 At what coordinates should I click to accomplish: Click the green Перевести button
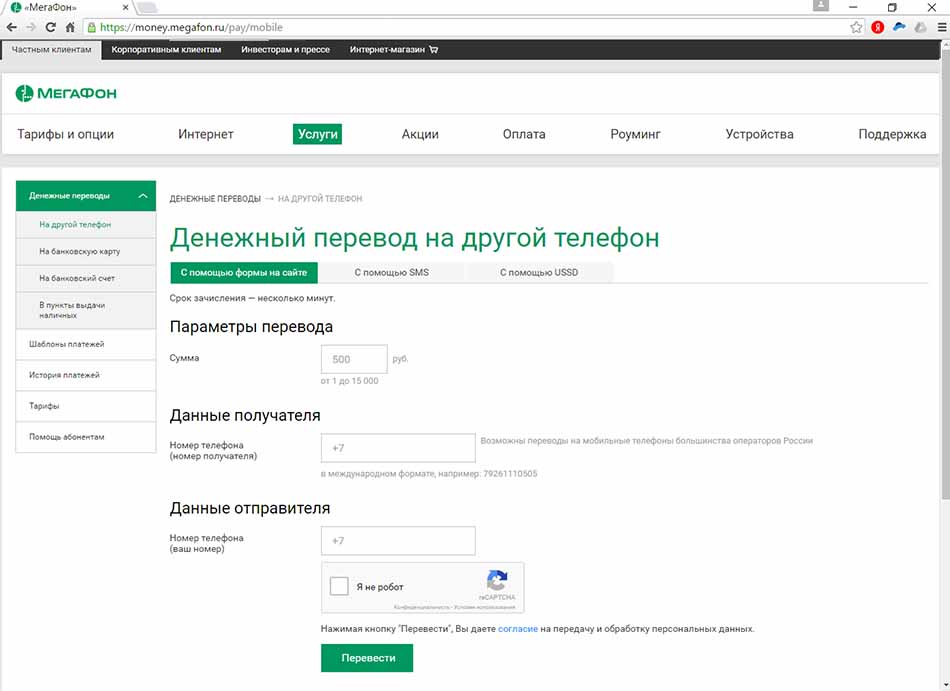click(x=367, y=658)
